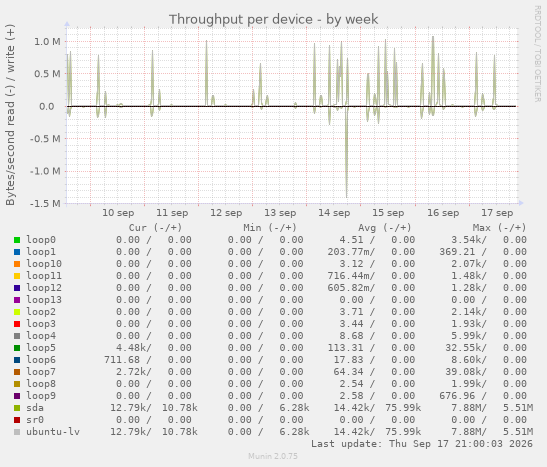Click the loop10 orange color swatch

click(17, 264)
